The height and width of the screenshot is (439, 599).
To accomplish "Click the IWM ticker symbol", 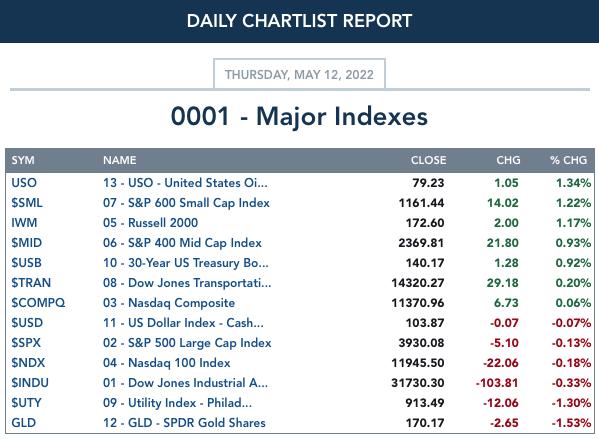I will 24,223.
